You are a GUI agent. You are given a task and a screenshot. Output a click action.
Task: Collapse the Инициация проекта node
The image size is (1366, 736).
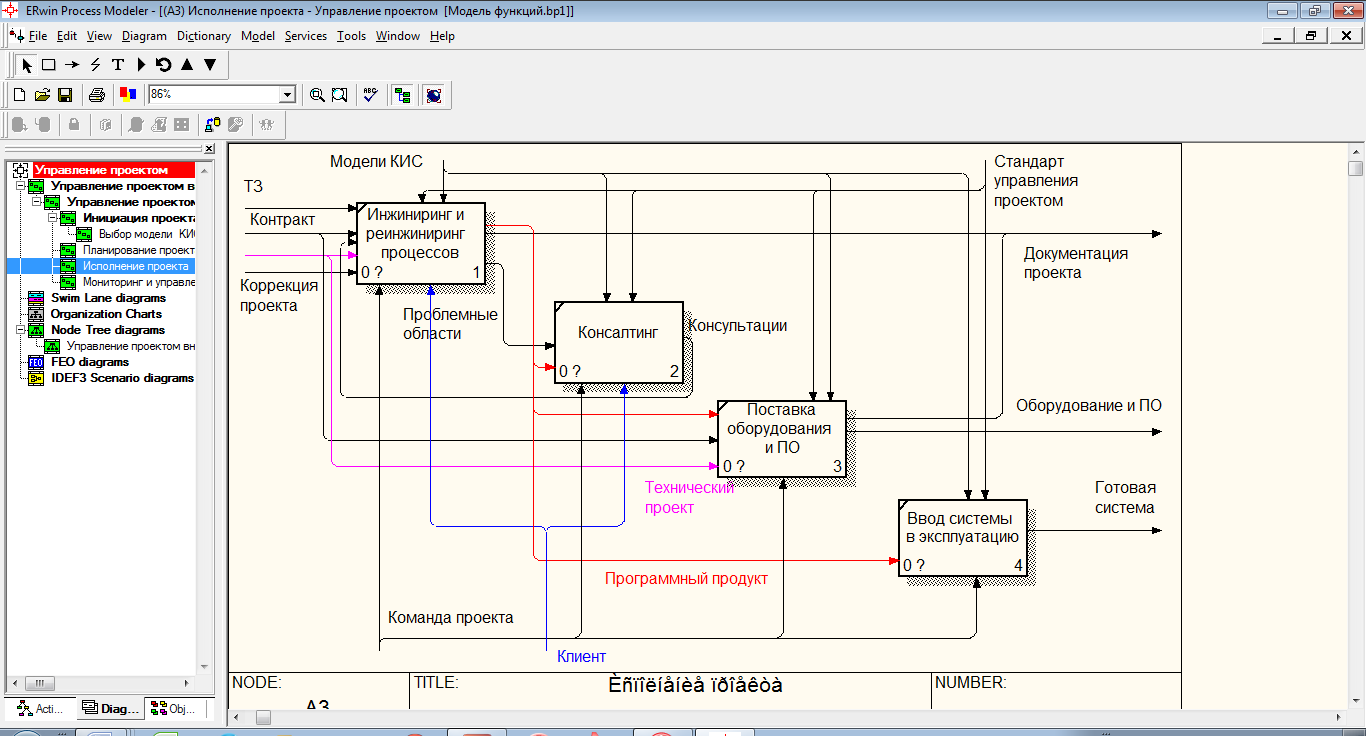[x=53, y=218]
